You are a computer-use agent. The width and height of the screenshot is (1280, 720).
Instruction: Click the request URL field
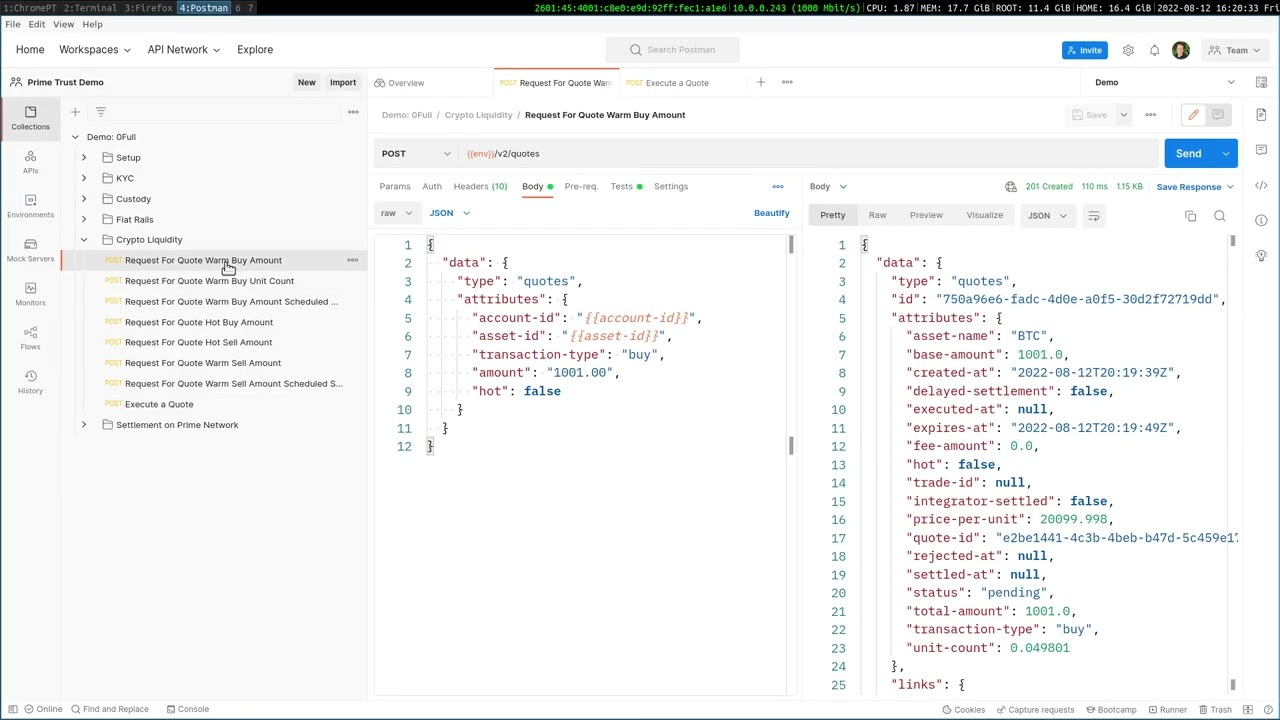coord(808,154)
